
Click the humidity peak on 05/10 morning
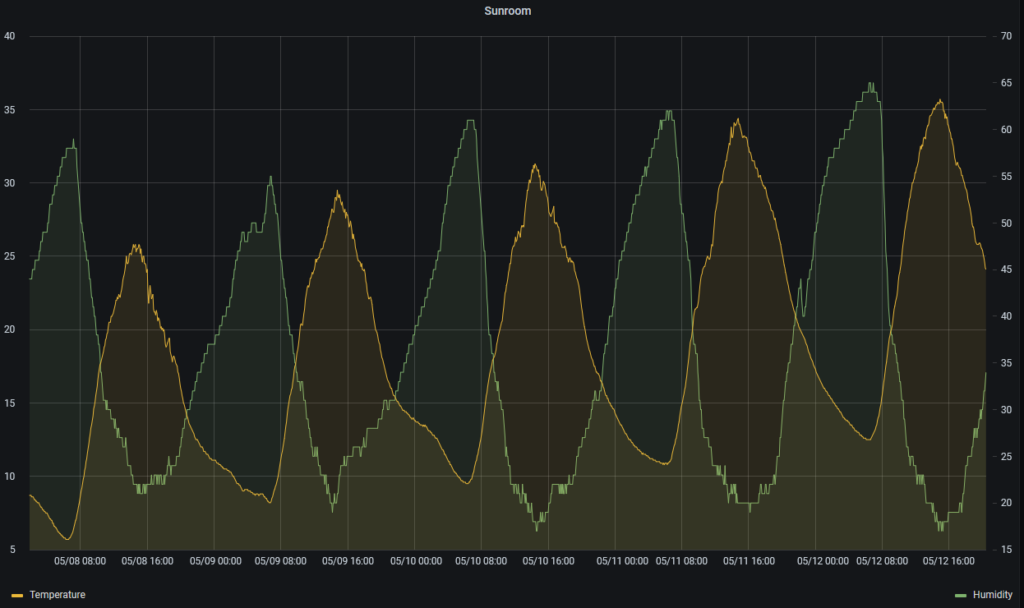pyautogui.click(x=470, y=121)
